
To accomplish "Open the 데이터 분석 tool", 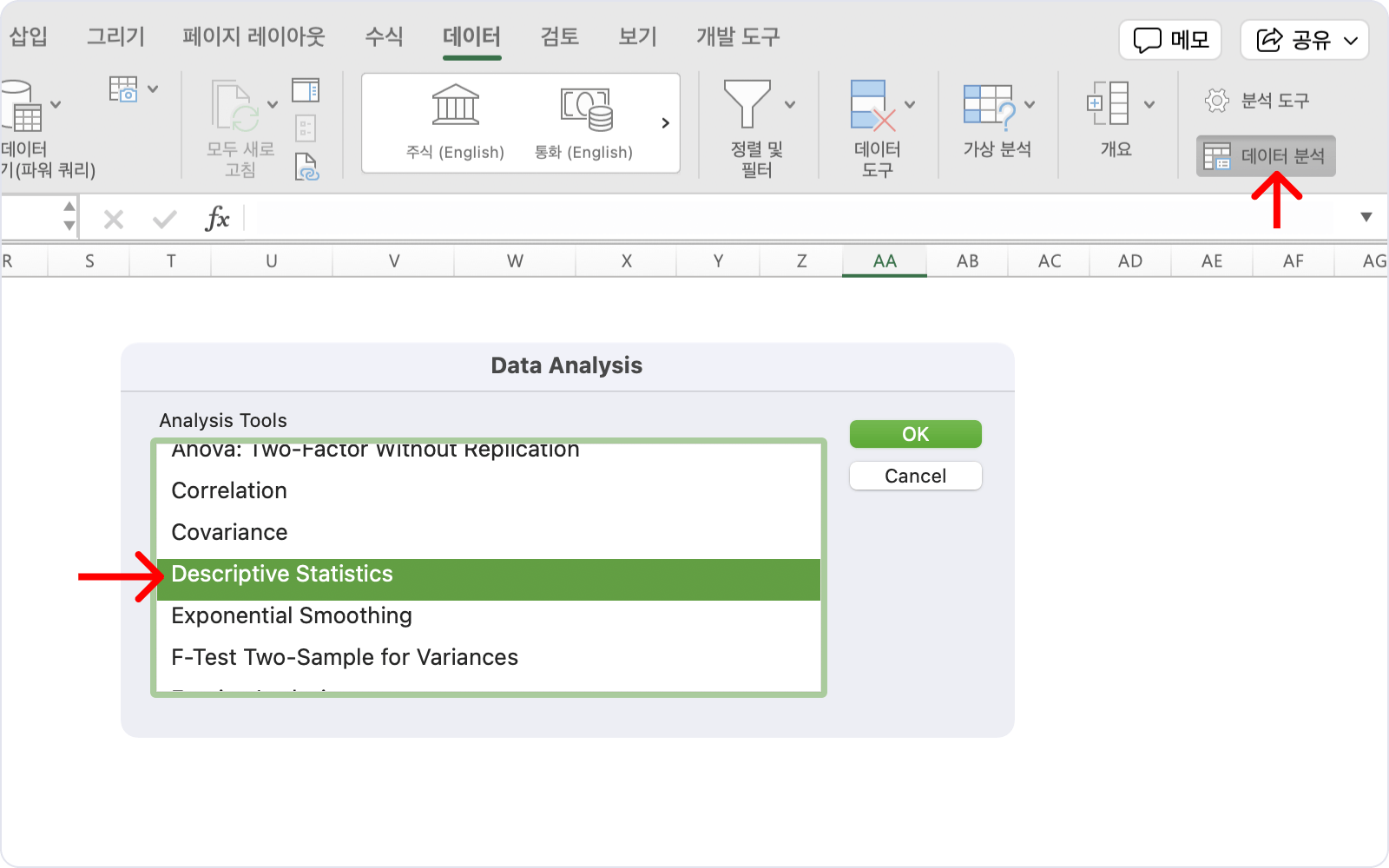I will pos(1265,156).
